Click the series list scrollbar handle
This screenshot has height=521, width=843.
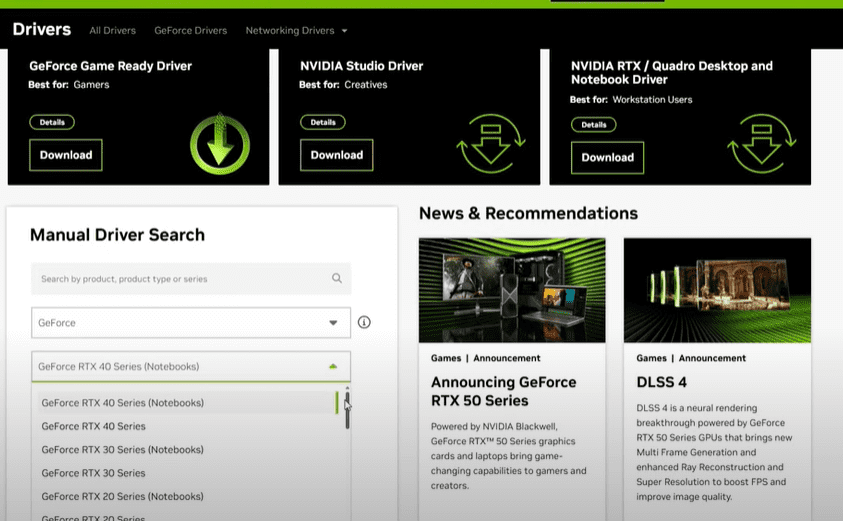coord(347,408)
